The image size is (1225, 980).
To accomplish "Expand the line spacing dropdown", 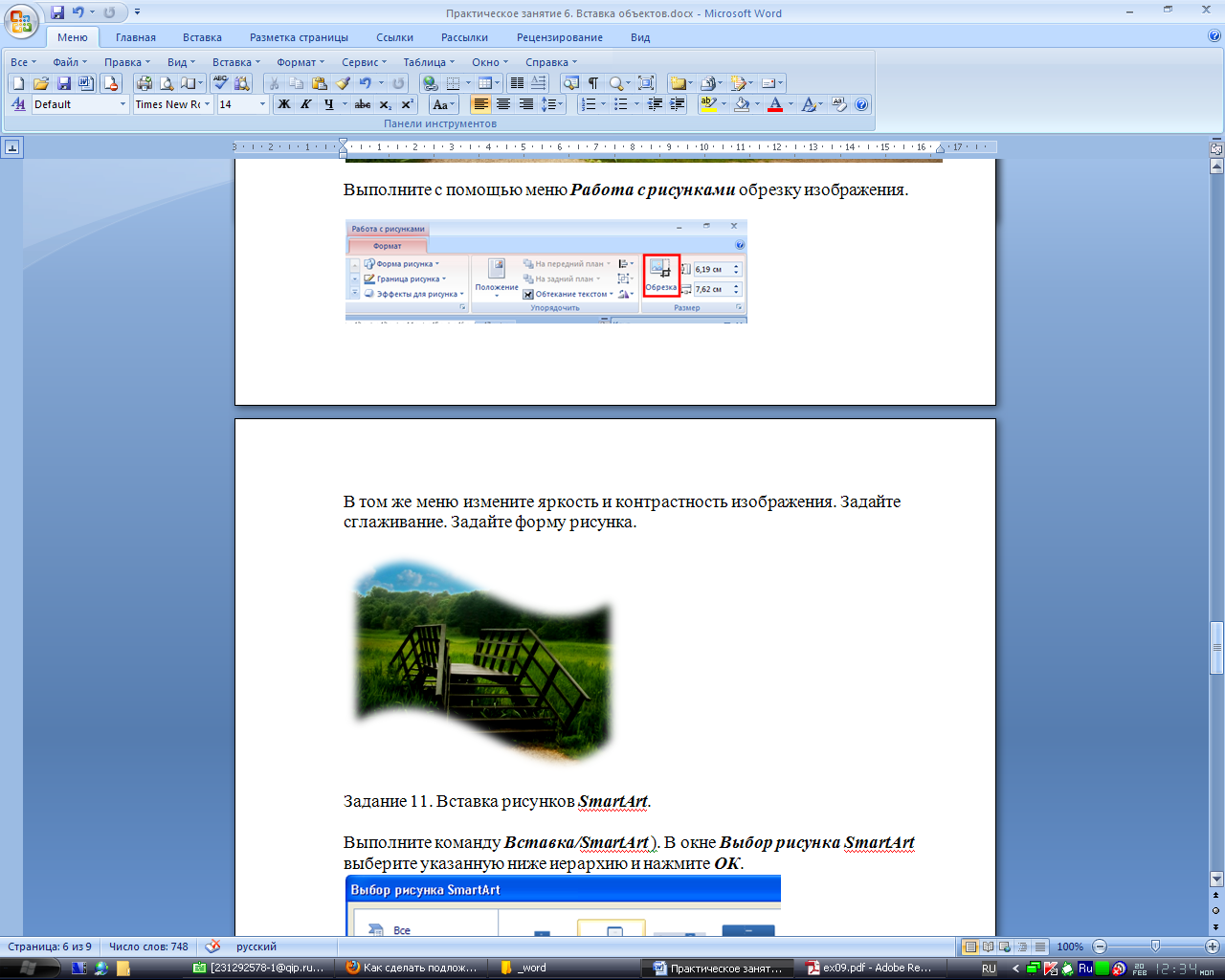I will coord(561,104).
